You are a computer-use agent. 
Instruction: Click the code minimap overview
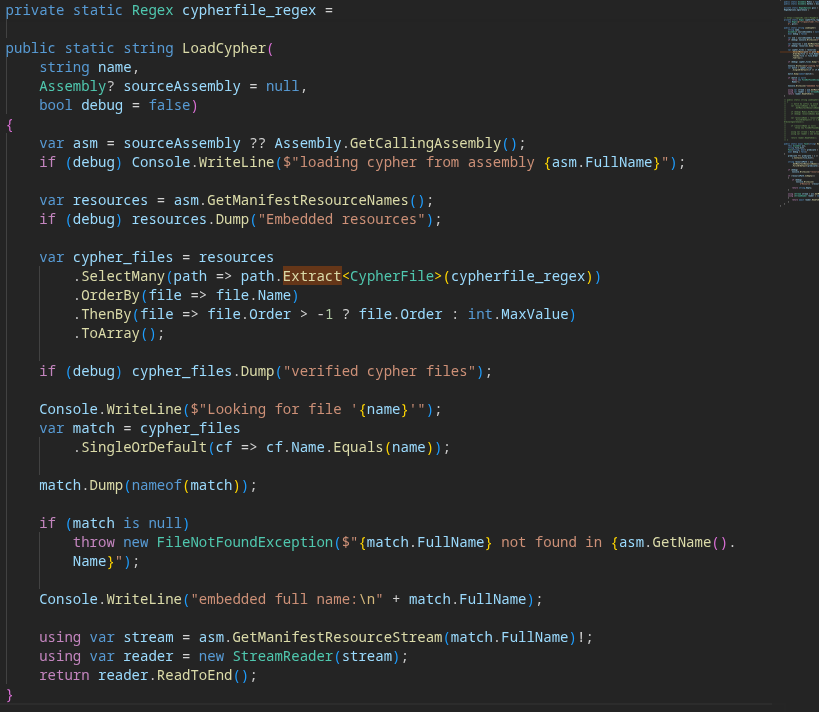click(x=799, y=103)
